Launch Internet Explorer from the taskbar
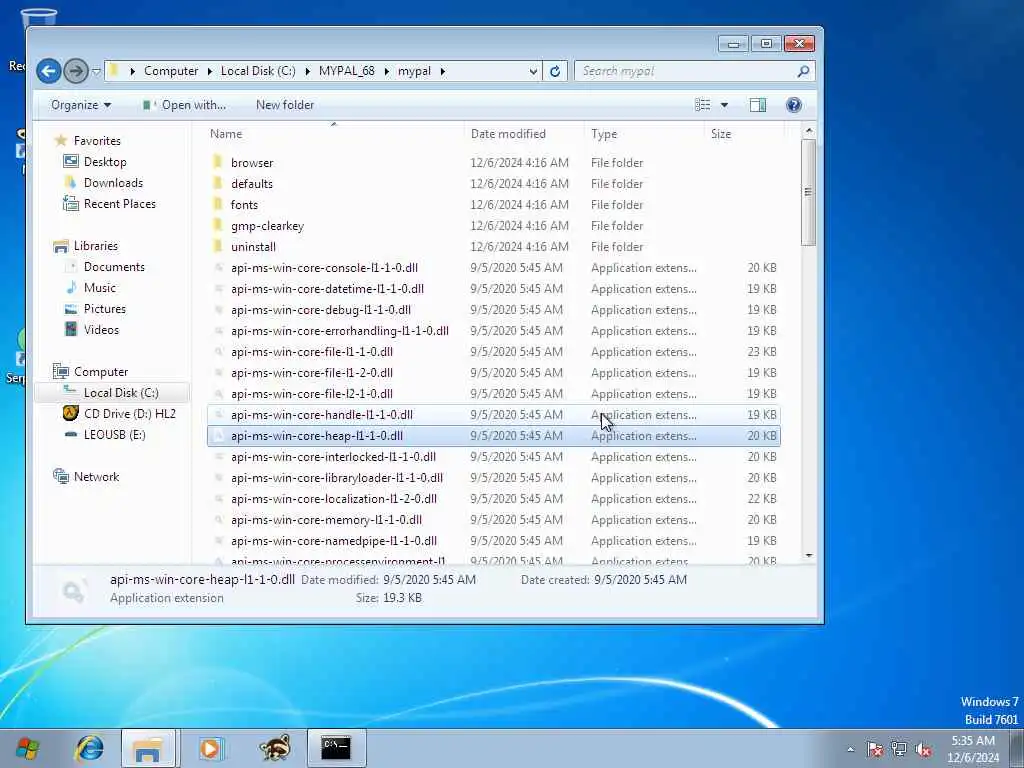 [89, 748]
